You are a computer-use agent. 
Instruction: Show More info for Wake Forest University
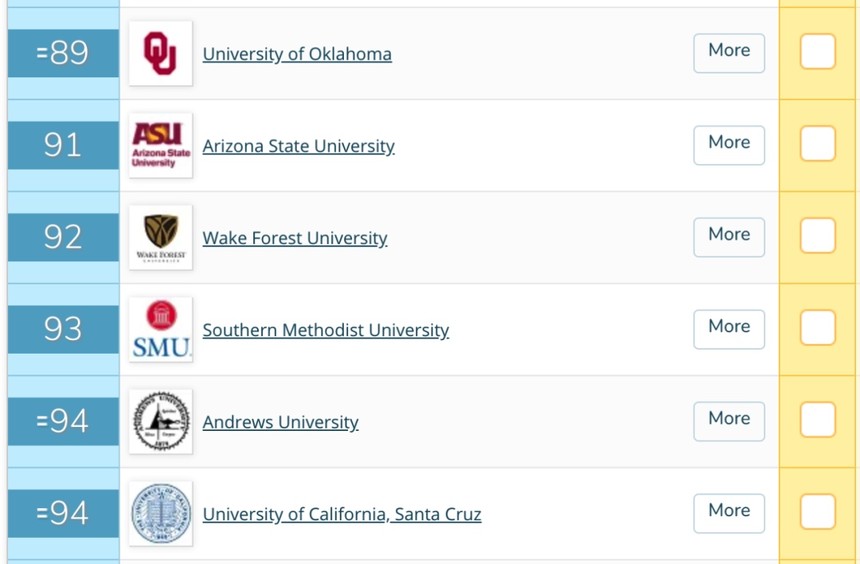pyautogui.click(x=729, y=238)
